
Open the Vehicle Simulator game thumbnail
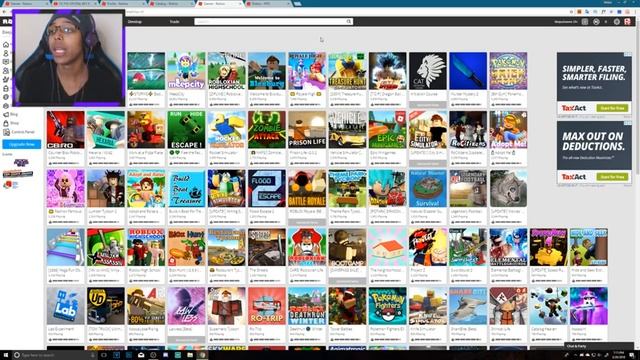347,130
